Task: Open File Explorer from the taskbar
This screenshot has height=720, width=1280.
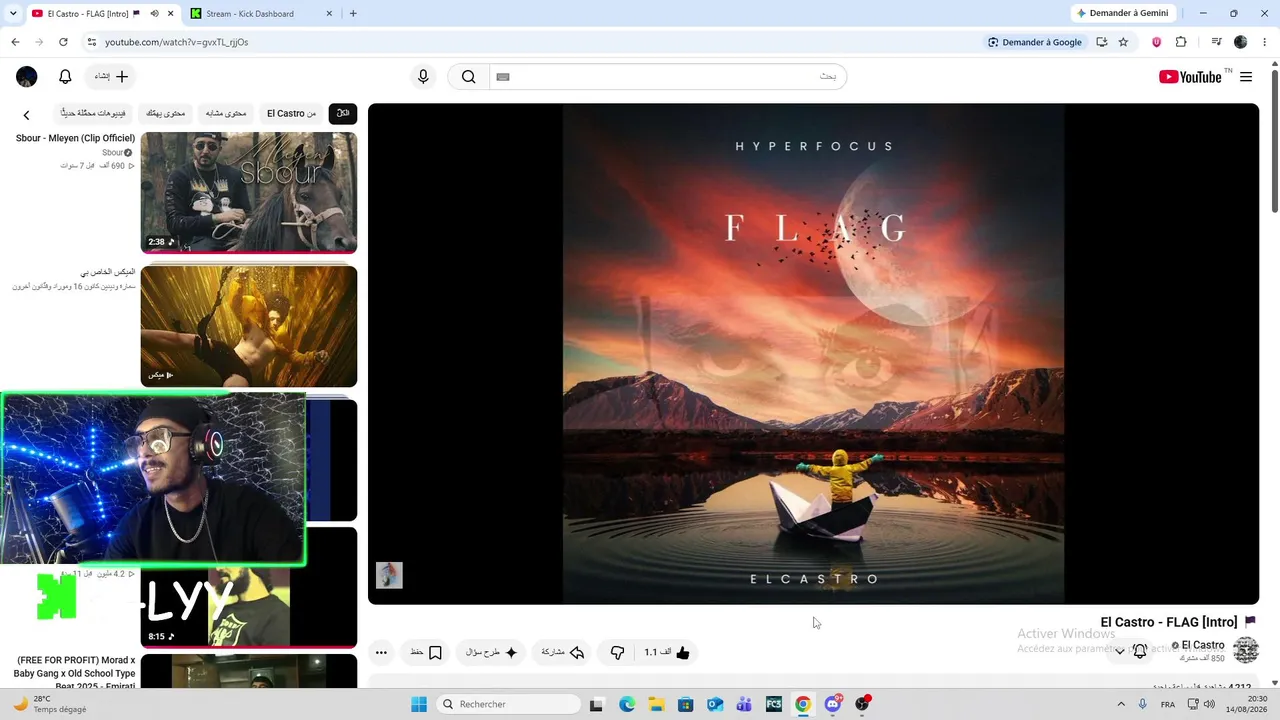Action: click(656, 704)
